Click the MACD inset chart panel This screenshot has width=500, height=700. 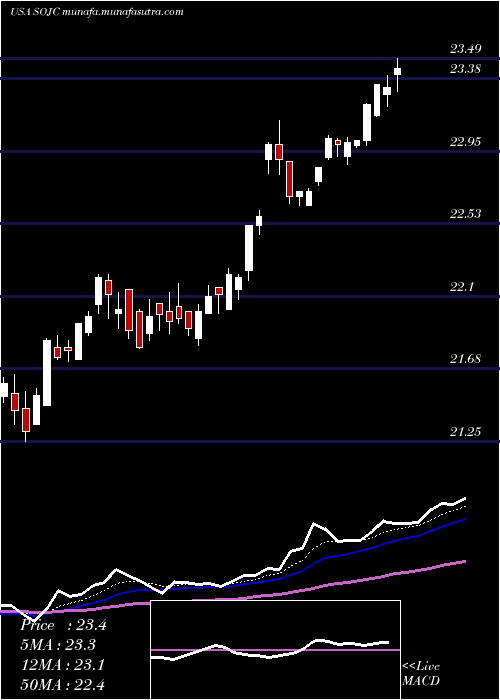click(x=275, y=650)
